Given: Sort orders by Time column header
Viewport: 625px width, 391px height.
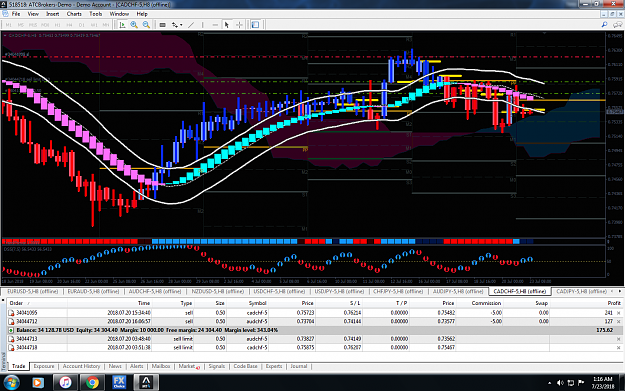Looking at the screenshot, I should coord(143,303).
